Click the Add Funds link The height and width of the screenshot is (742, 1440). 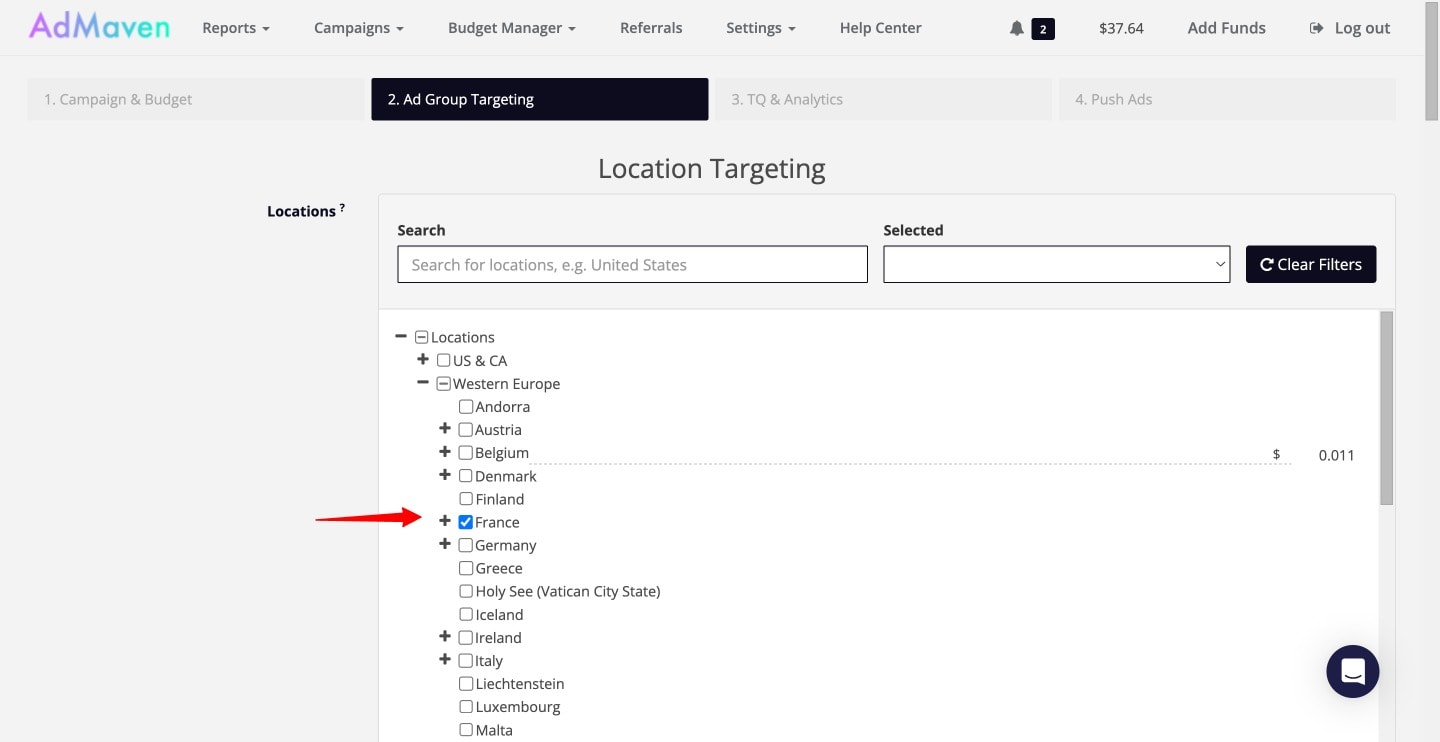point(1226,28)
